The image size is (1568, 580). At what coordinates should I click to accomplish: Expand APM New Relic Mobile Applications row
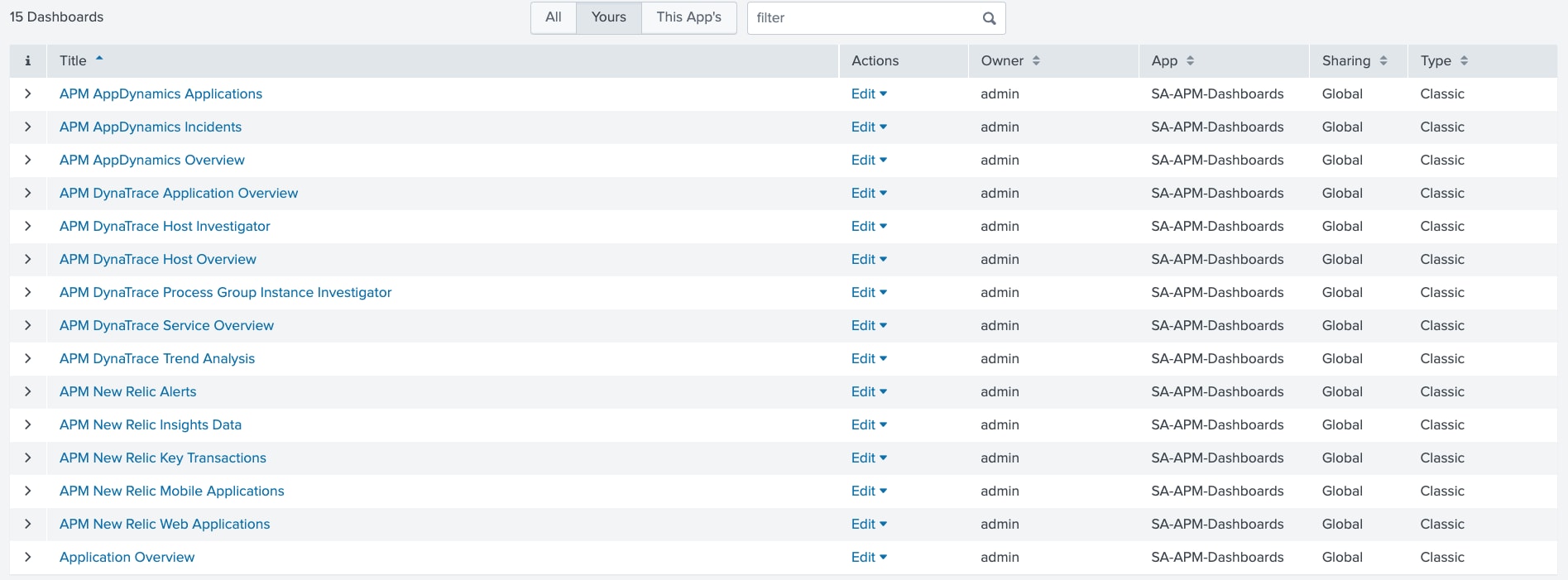click(x=27, y=491)
